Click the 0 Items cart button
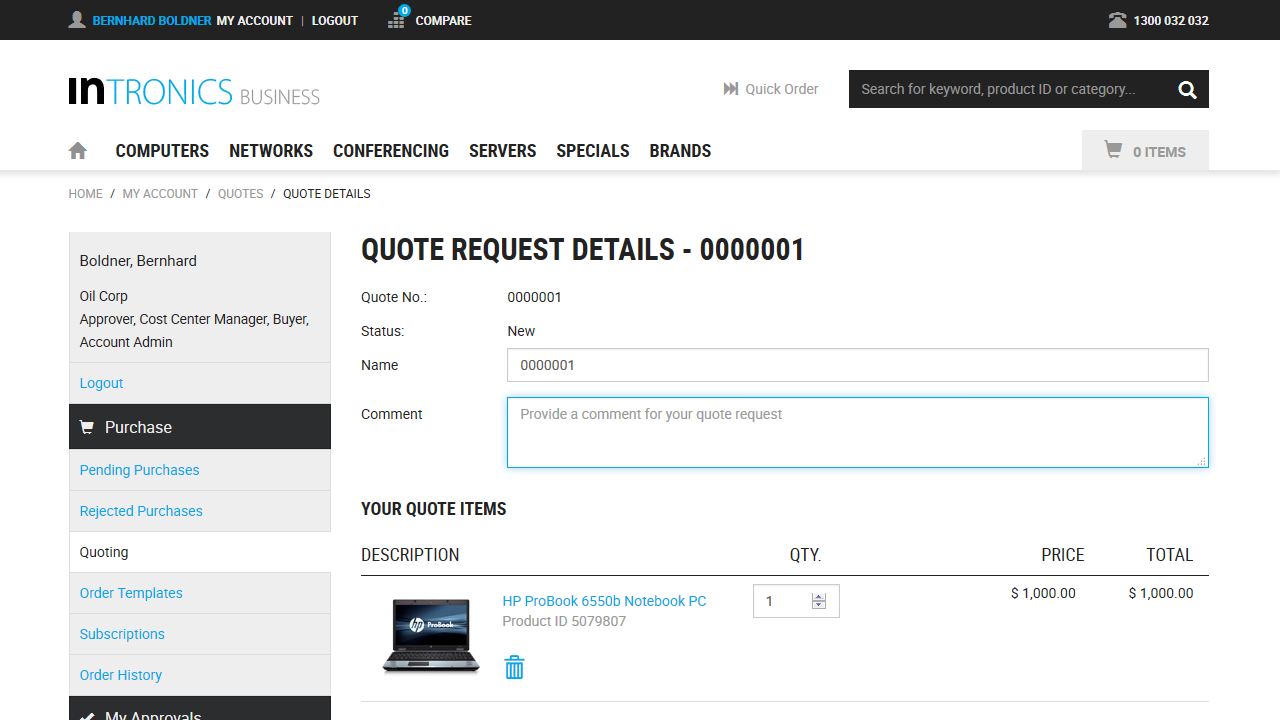The image size is (1280, 720). coord(1145,151)
